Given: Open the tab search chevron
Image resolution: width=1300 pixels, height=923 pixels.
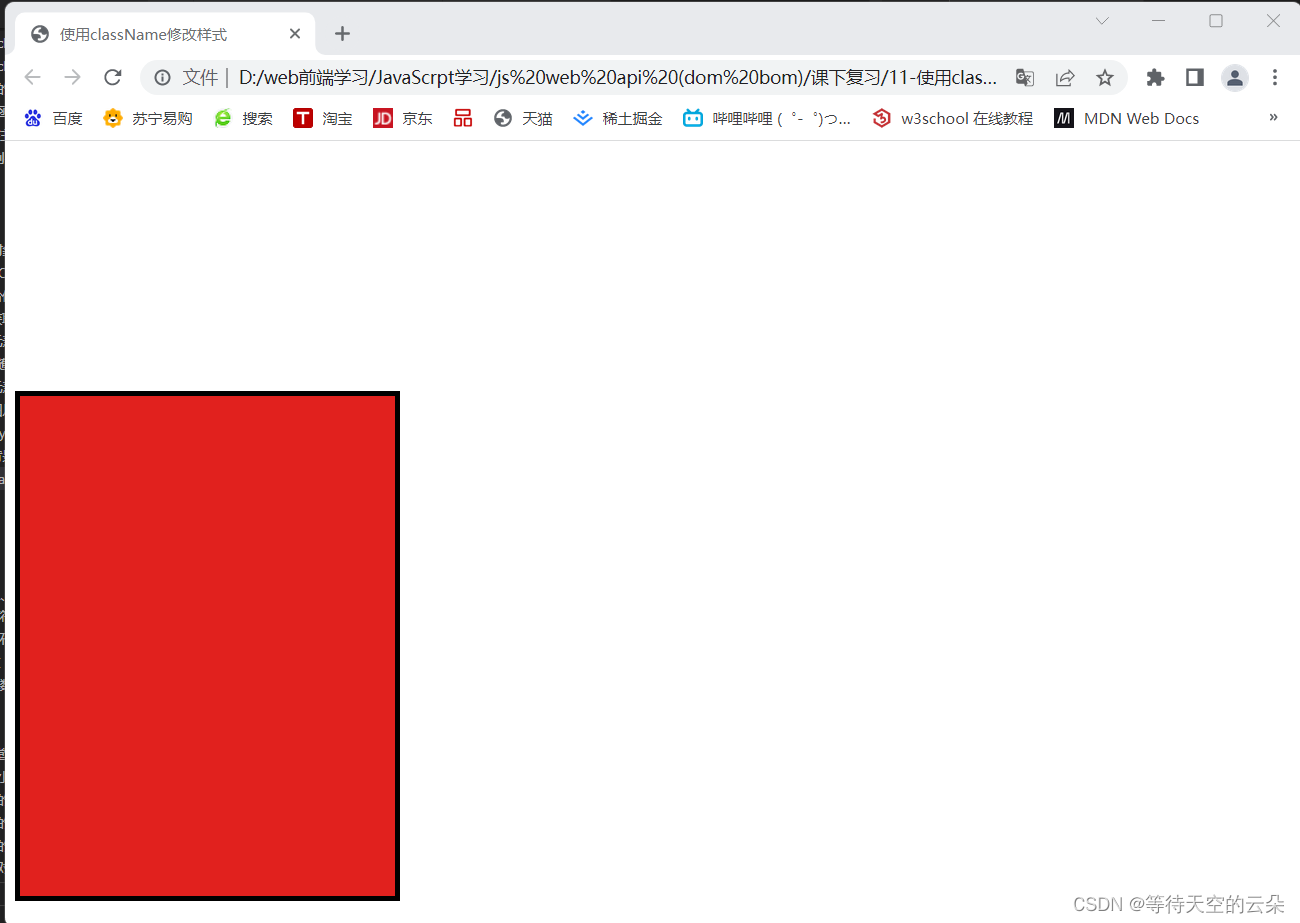Looking at the screenshot, I should [1102, 21].
